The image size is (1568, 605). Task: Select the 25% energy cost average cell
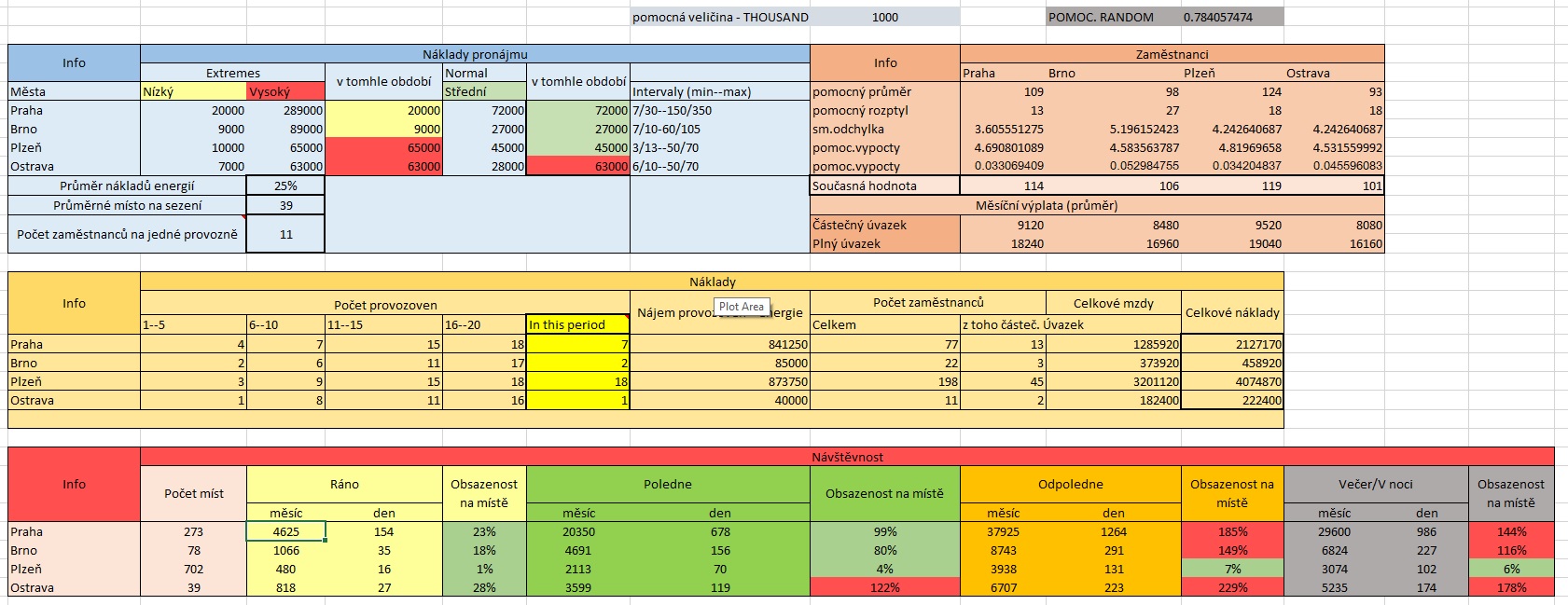[285, 186]
